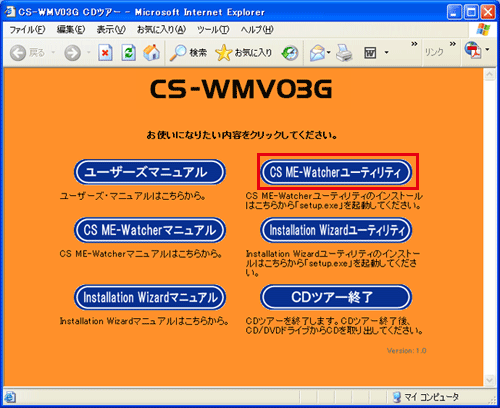Click text CS ME-Watcherマニュアルはこちらから。
Viewport: 500px width, 408px height.
pos(141,254)
